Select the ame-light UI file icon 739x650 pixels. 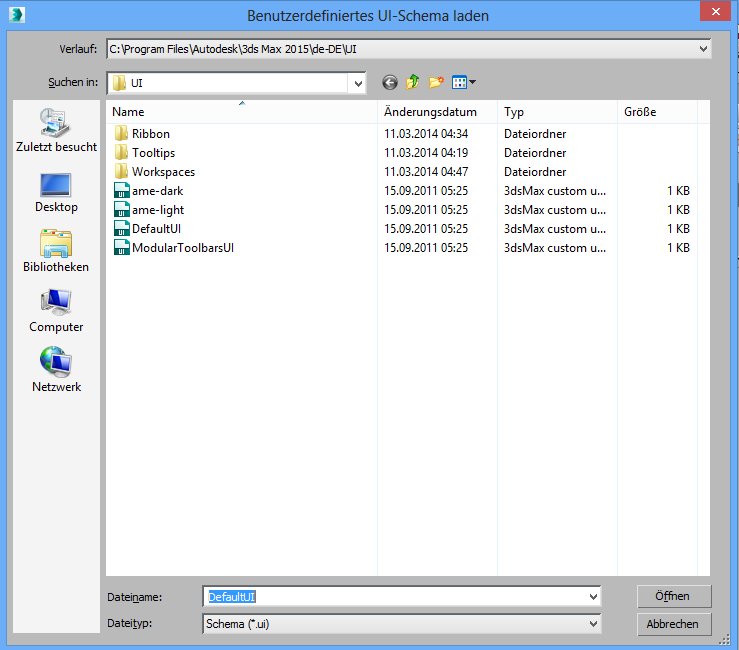coord(122,210)
